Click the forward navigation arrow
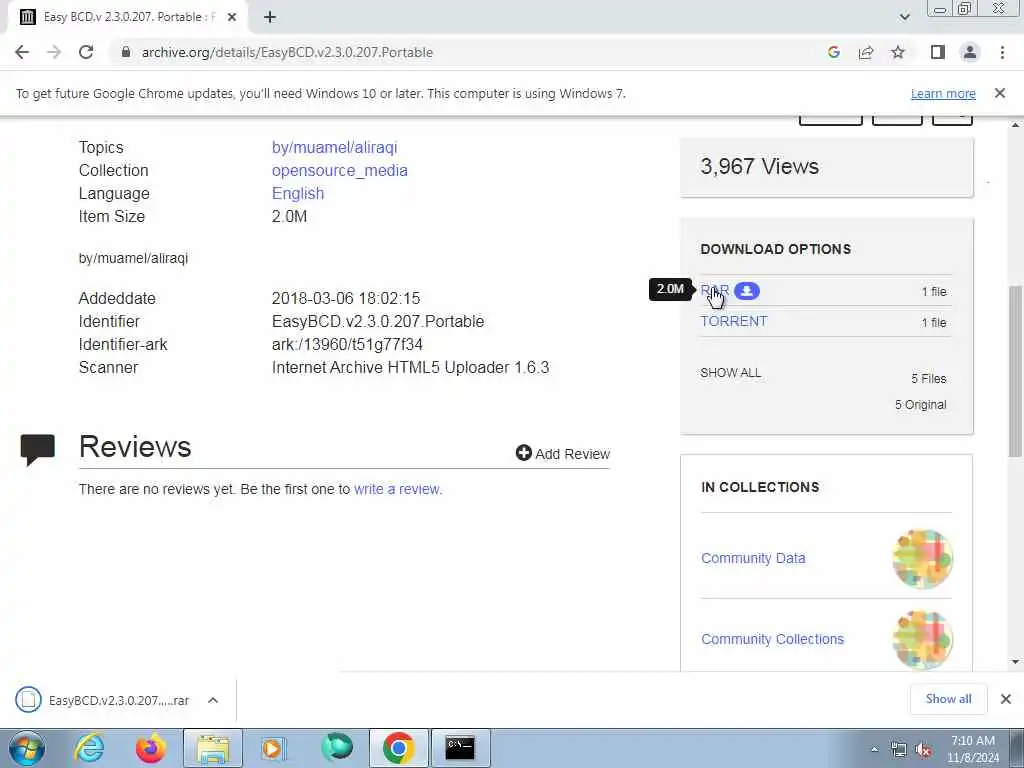This screenshot has height=768, width=1024. pos(54,52)
